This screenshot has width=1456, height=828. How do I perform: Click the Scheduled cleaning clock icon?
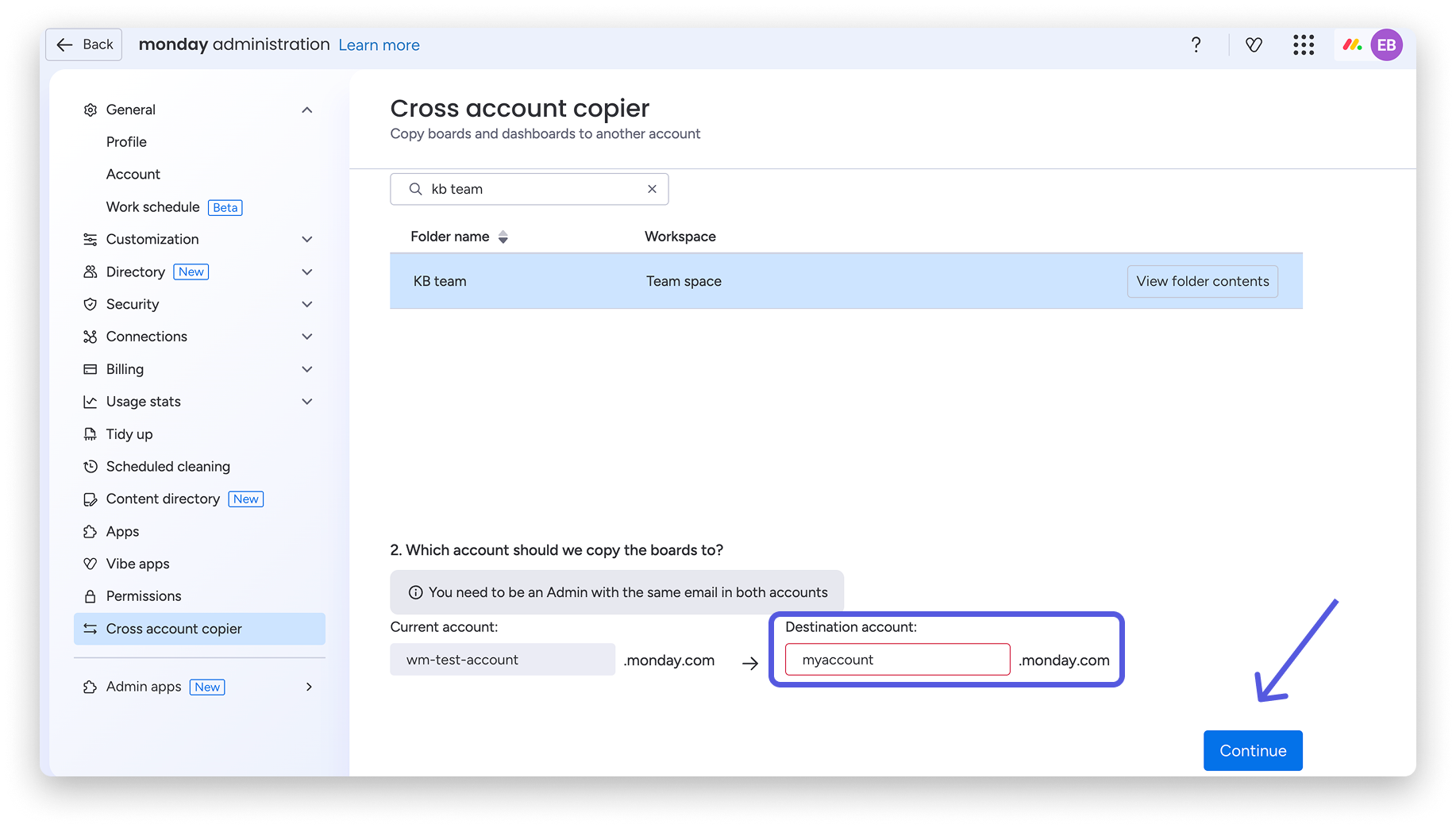click(x=91, y=467)
